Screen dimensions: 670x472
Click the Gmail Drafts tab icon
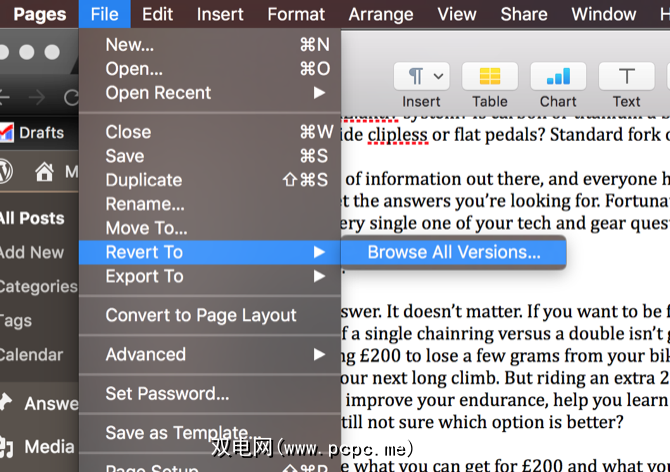pos(6,132)
